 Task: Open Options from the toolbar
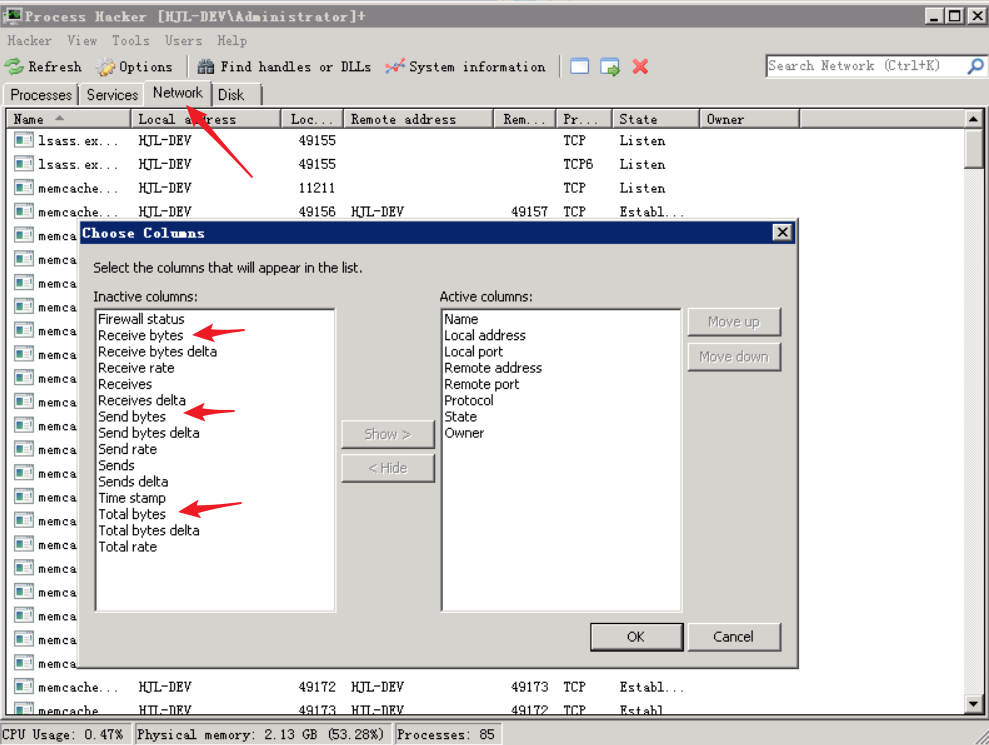pyautogui.click(x=134, y=67)
